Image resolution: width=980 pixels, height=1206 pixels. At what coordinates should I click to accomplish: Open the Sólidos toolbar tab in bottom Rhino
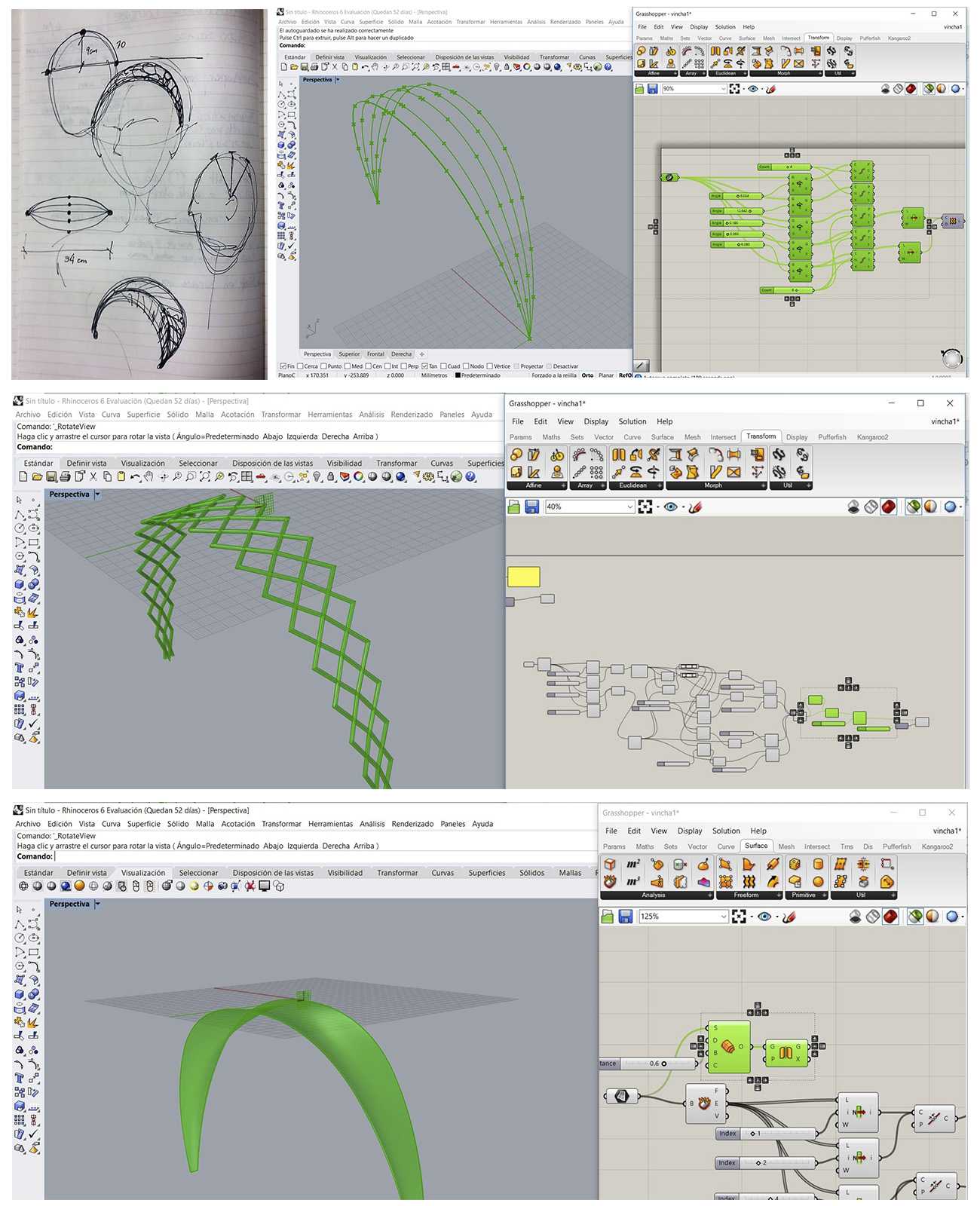pos(531,873)
